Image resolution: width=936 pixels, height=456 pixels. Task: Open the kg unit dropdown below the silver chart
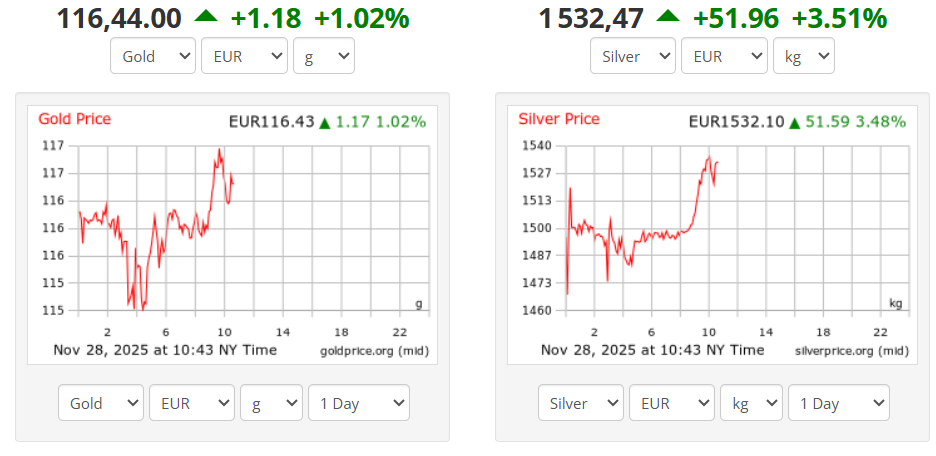[x=751, y=403]
